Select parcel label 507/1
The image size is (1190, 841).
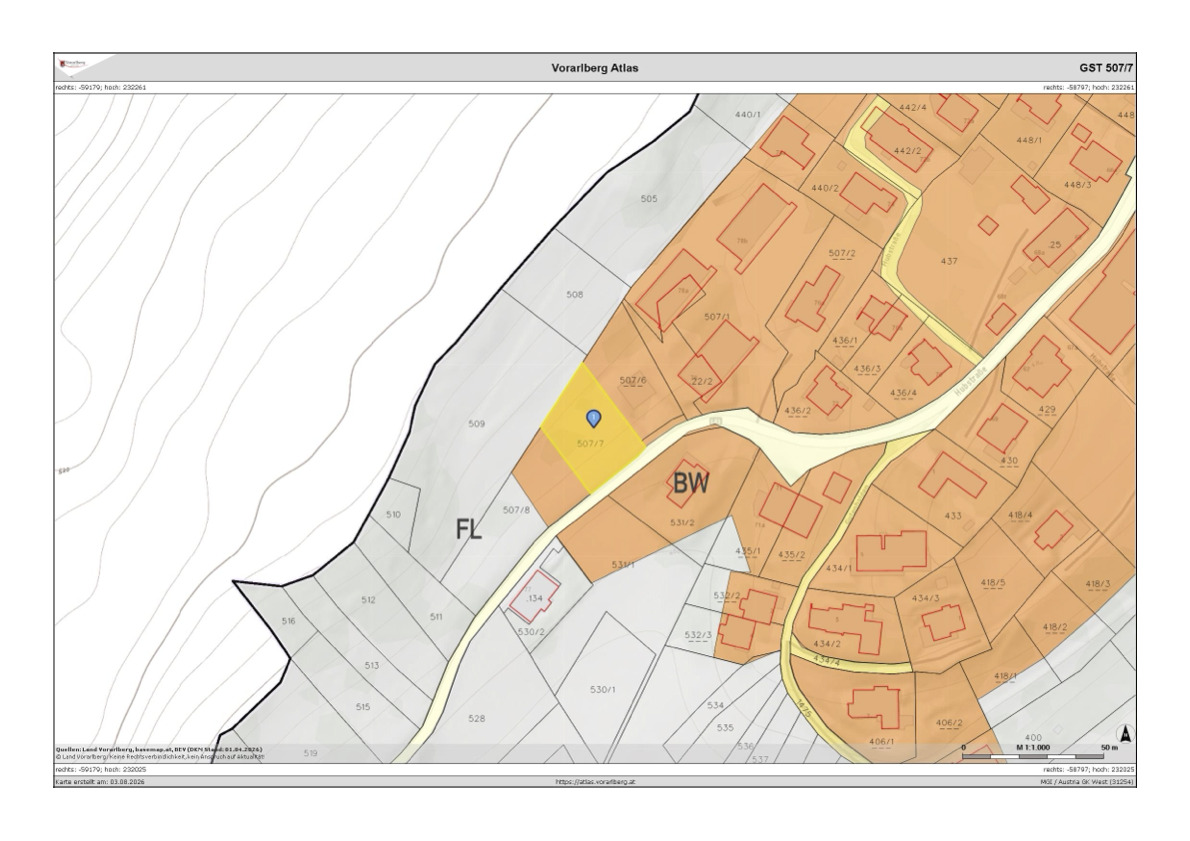click(717, 317)
